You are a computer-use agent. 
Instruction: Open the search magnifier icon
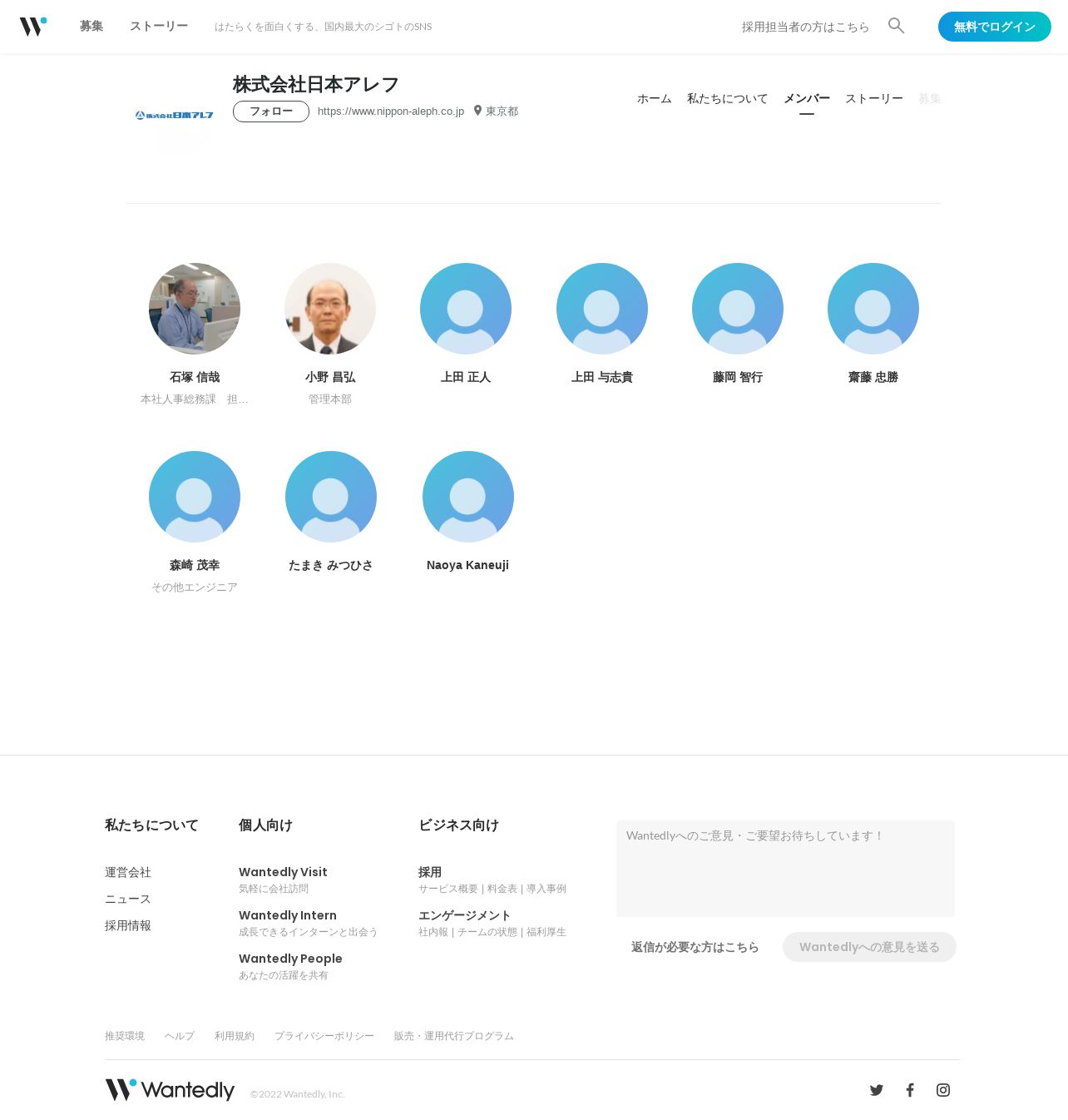pos(896,26)
